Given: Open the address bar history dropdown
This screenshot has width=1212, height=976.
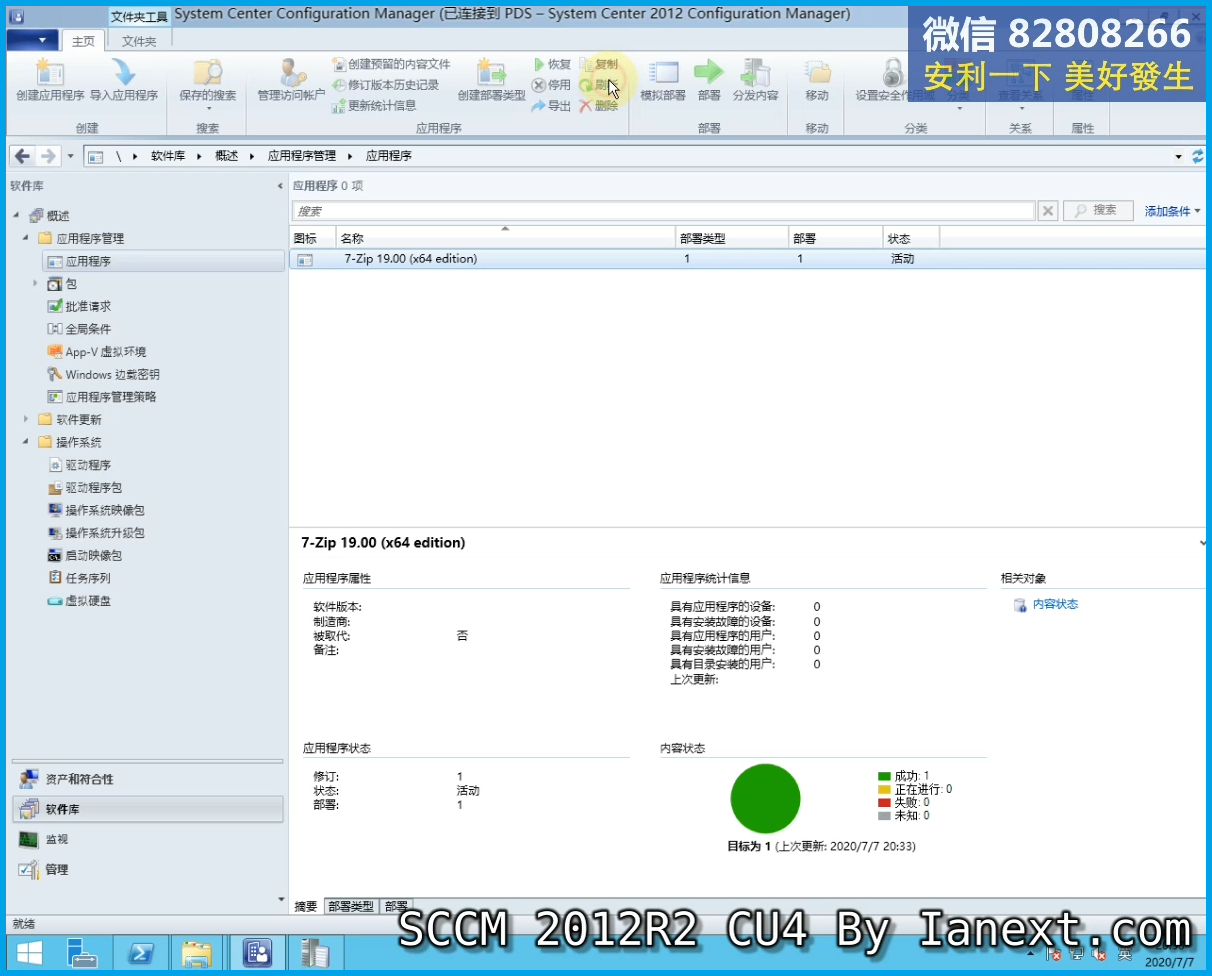Looking at the screenshot, I should click(1179, 156).
